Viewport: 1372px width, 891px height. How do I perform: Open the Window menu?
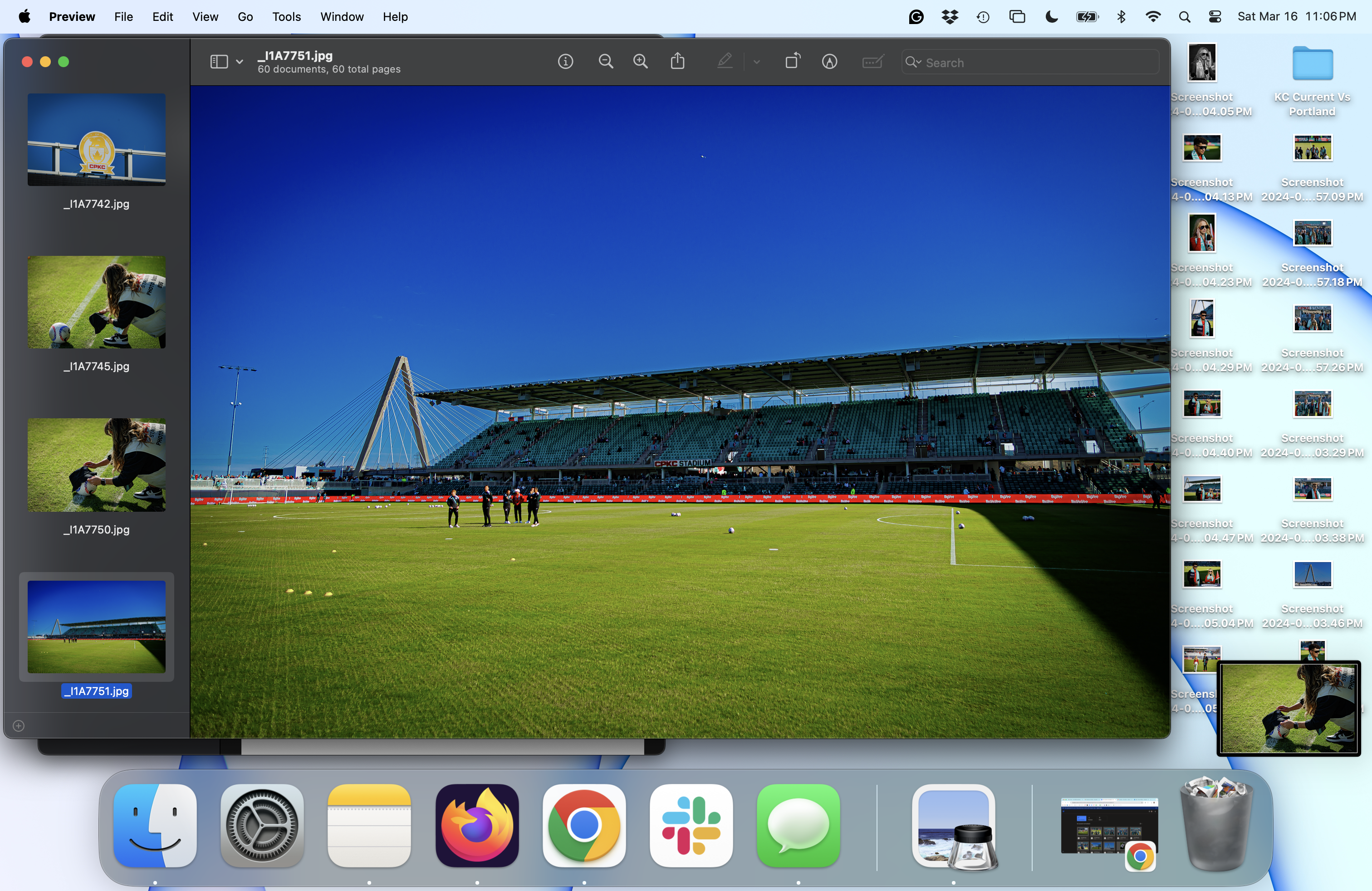coord(342,17)
